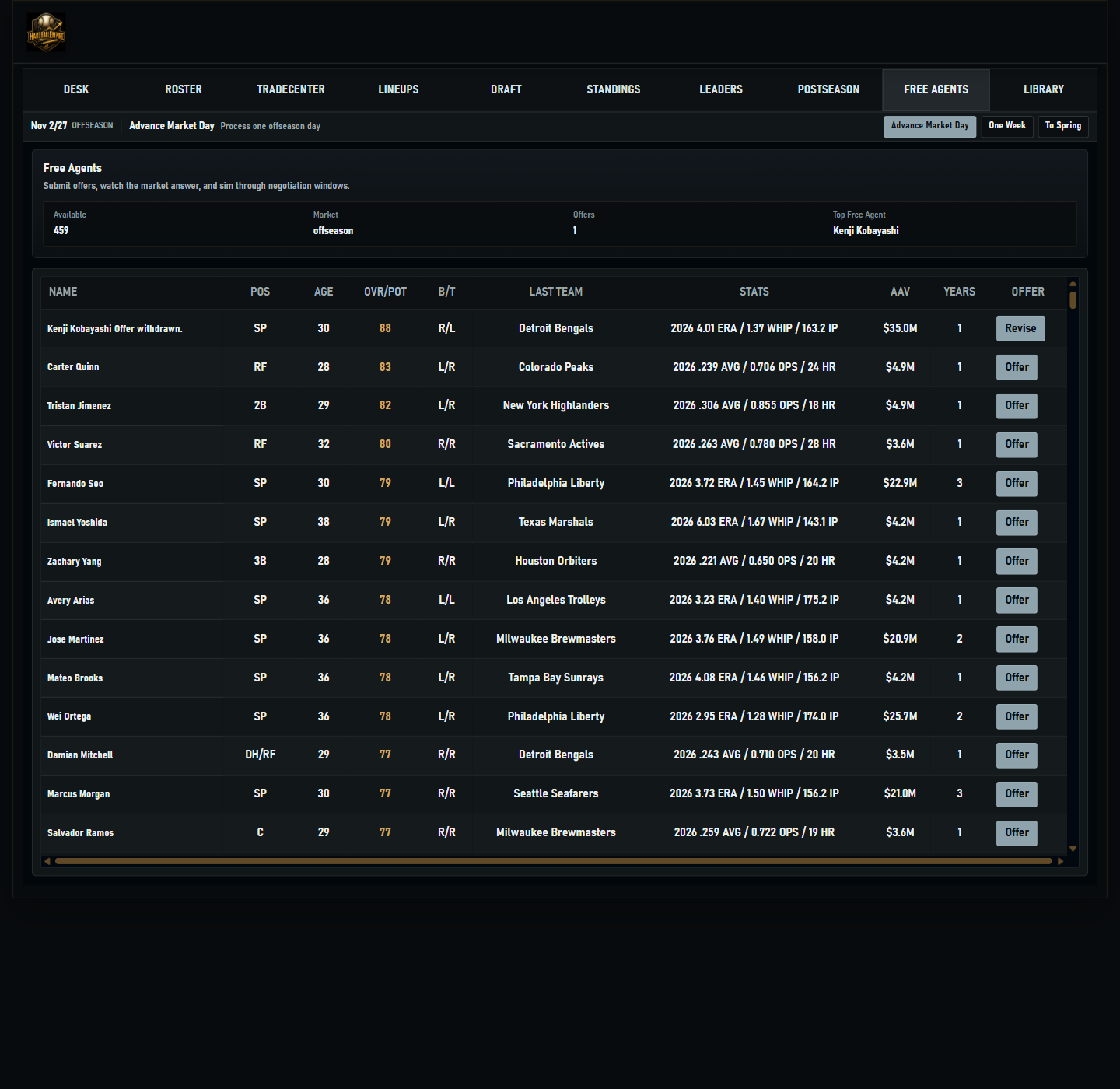Make offer to Ismael Yoshida

point(1017,522)
